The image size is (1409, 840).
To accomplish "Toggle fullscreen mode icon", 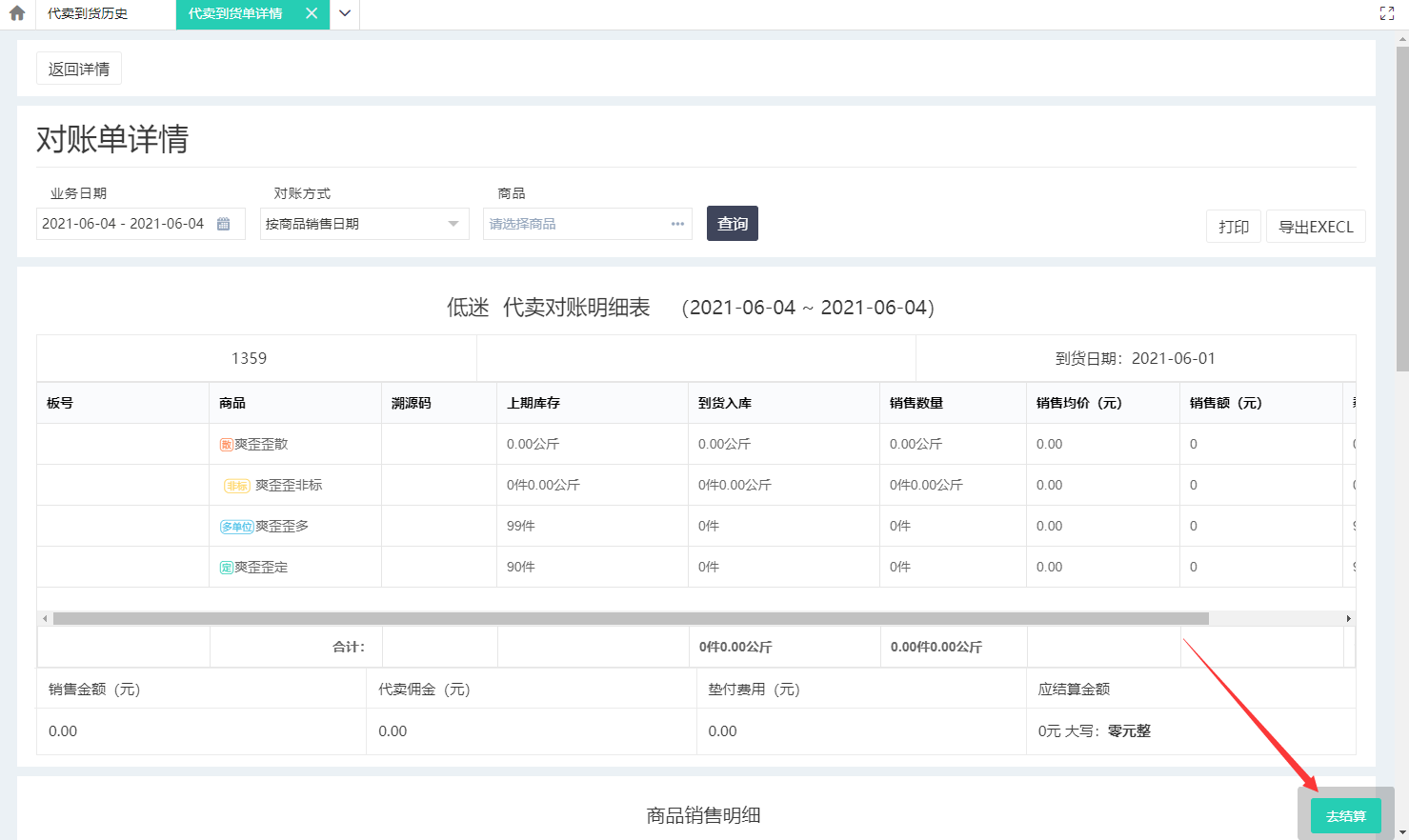I will (x=1387, y=13).
